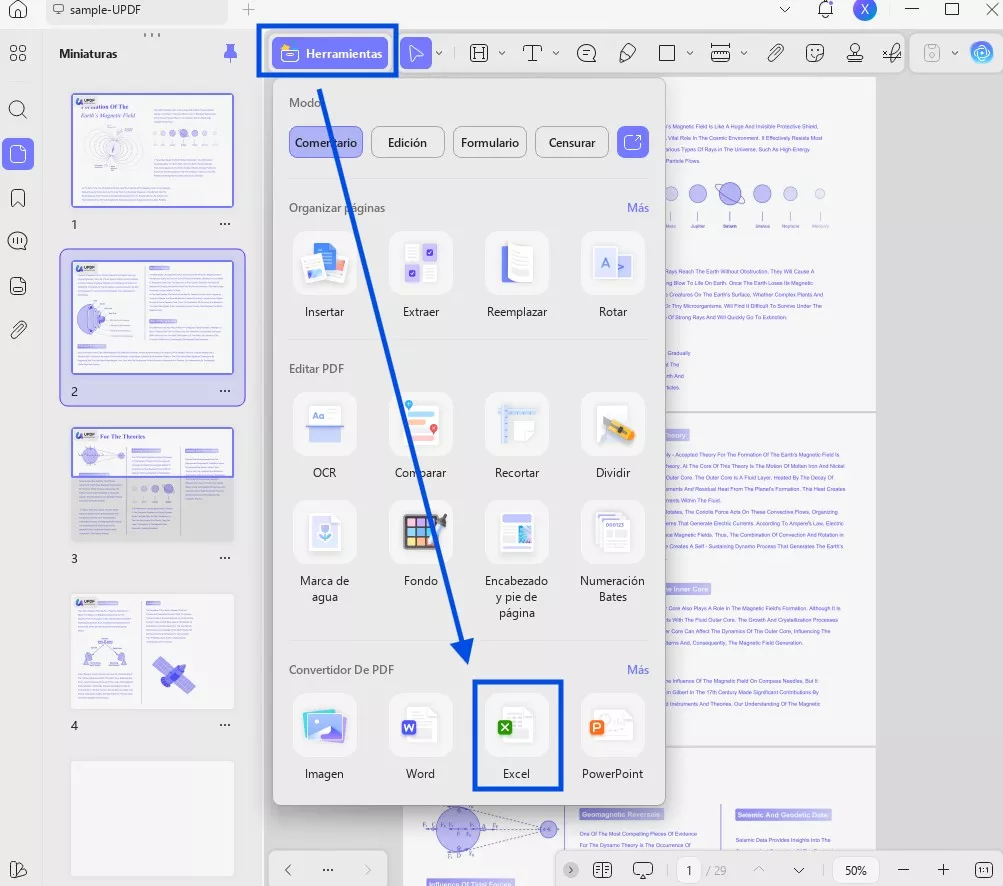Select the stamp tool
Screen dimensions: 1003x886
point(855,53)
